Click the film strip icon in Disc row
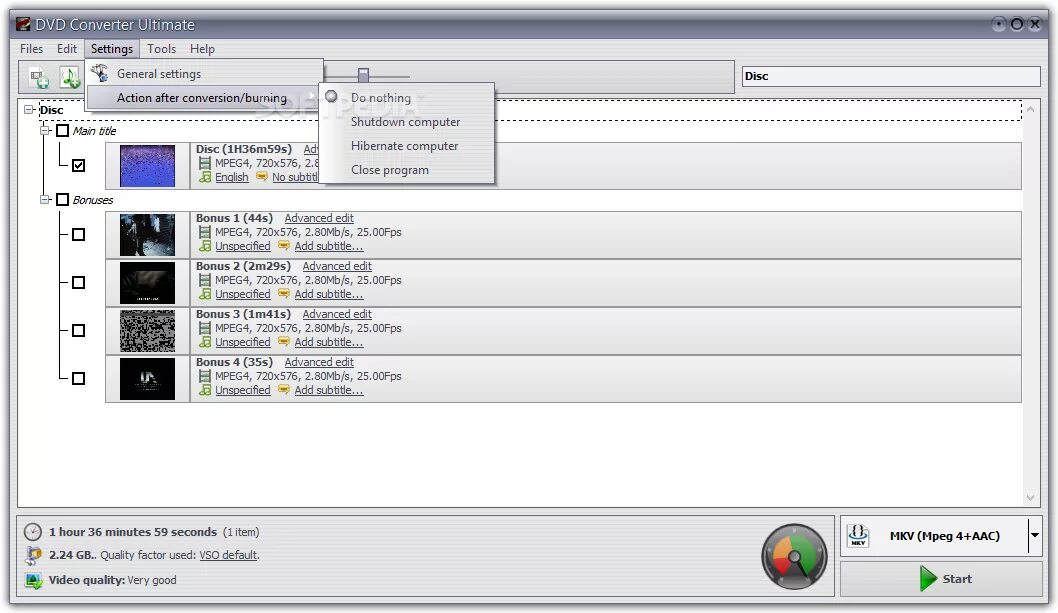Image resolution: width=1058 pixels, height=613 pixels. [204, 163]
